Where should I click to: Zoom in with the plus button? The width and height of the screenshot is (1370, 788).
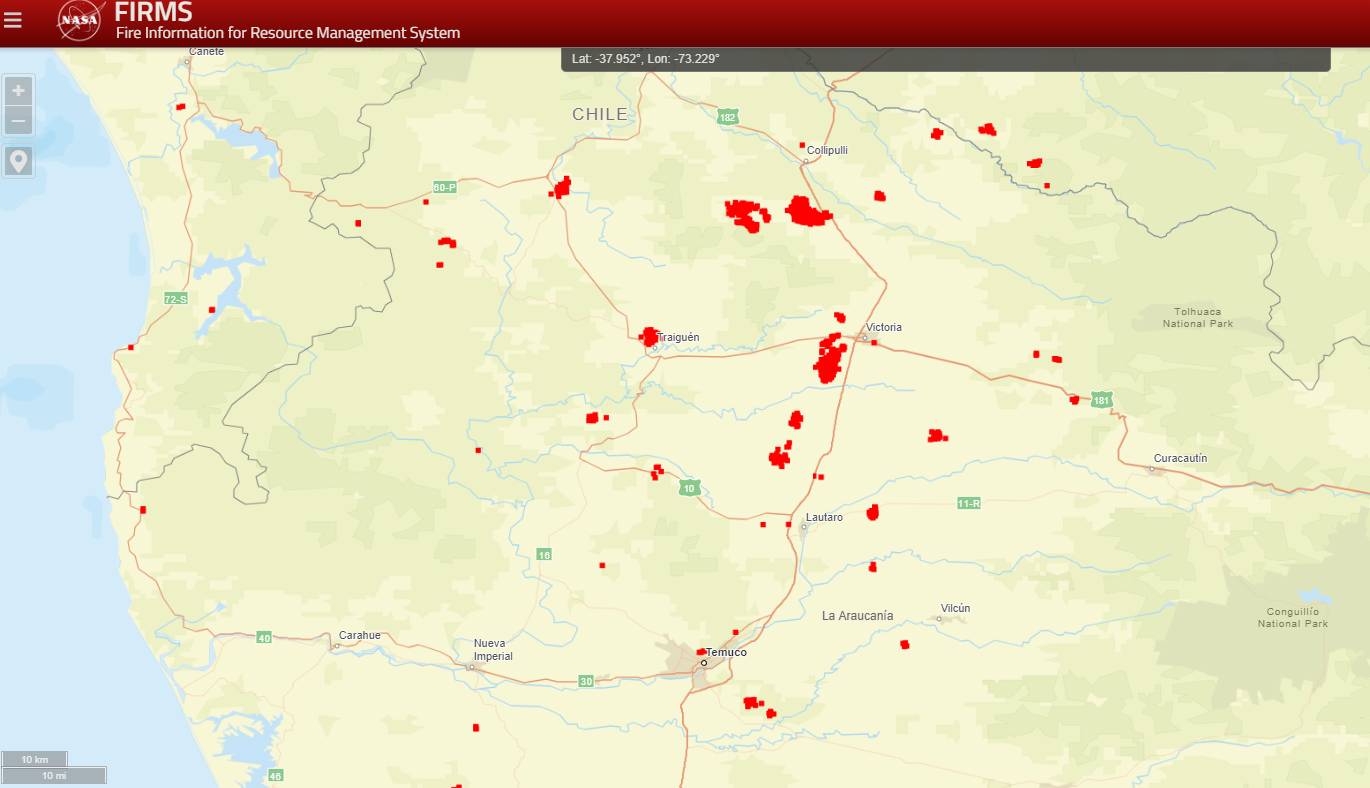pyautogui.click(x=19, y=91)
